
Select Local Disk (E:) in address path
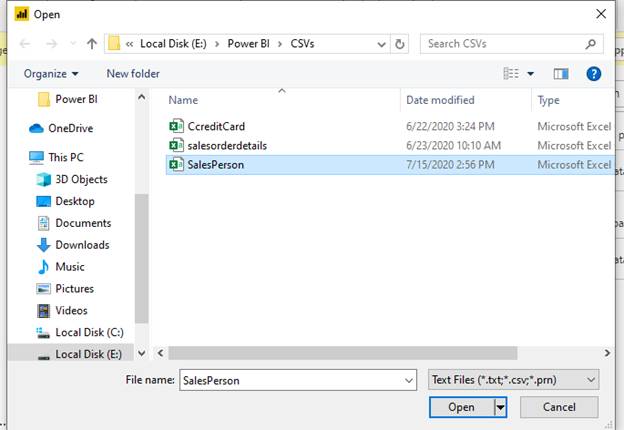coord(173,44)
